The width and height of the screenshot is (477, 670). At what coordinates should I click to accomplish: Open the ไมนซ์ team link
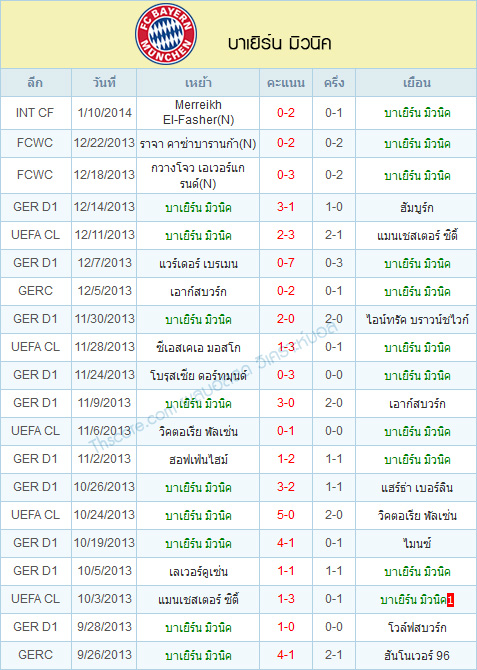417,544
